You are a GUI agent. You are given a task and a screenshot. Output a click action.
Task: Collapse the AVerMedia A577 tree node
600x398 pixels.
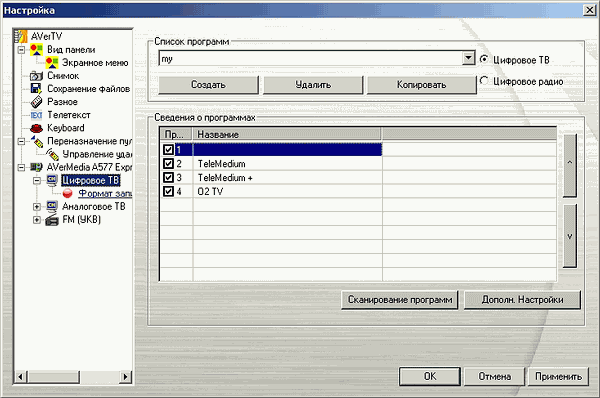pyautogui.click(x=21, y=167)
